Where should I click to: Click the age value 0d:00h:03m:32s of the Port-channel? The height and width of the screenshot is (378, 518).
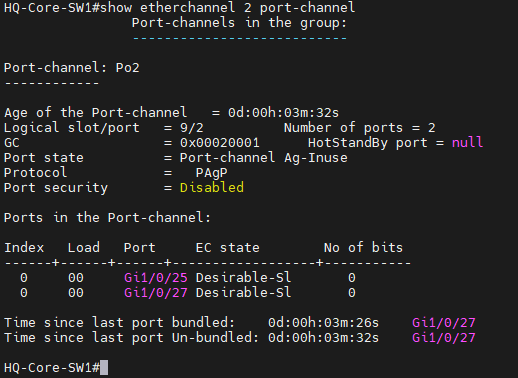(283, 113)
